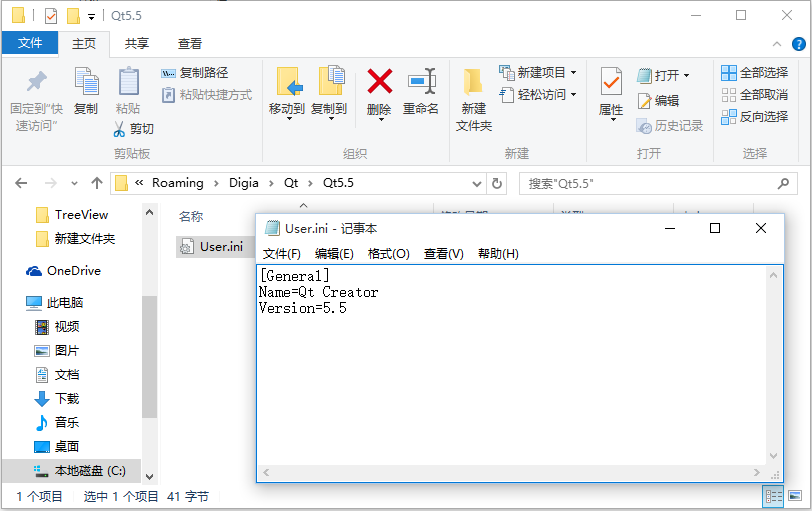Open Notepad Format (格式(O)) menu
Viewport: 812px width, 511px height.
pyautogui.click(x=388, y=254)
